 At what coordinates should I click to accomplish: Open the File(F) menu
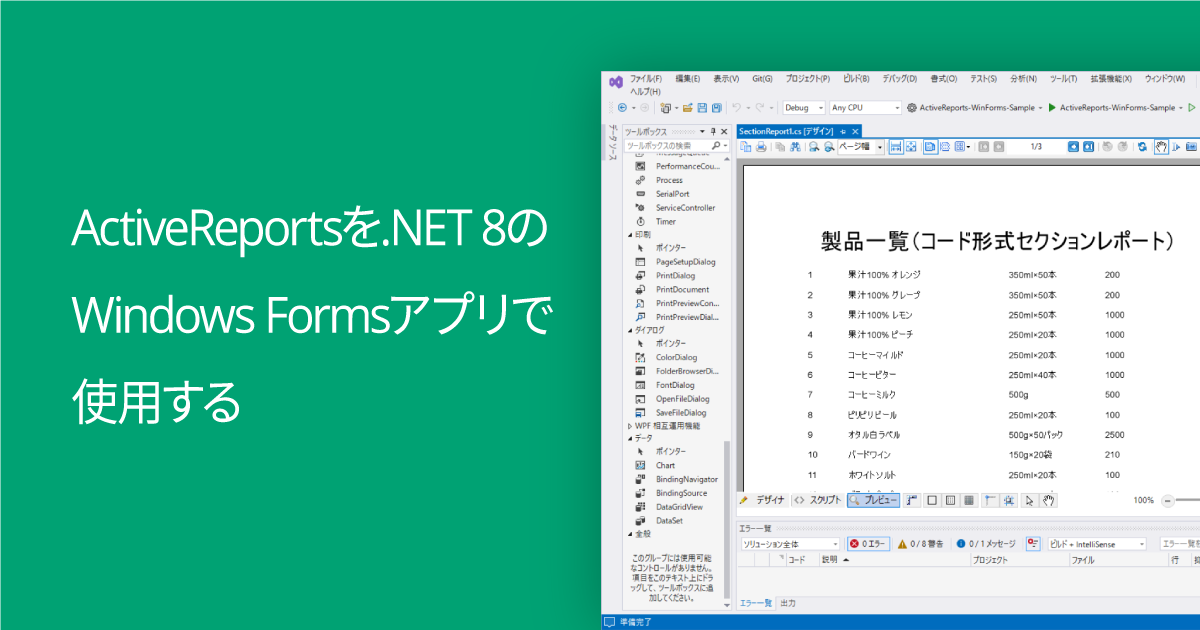(x=646, y=79)
